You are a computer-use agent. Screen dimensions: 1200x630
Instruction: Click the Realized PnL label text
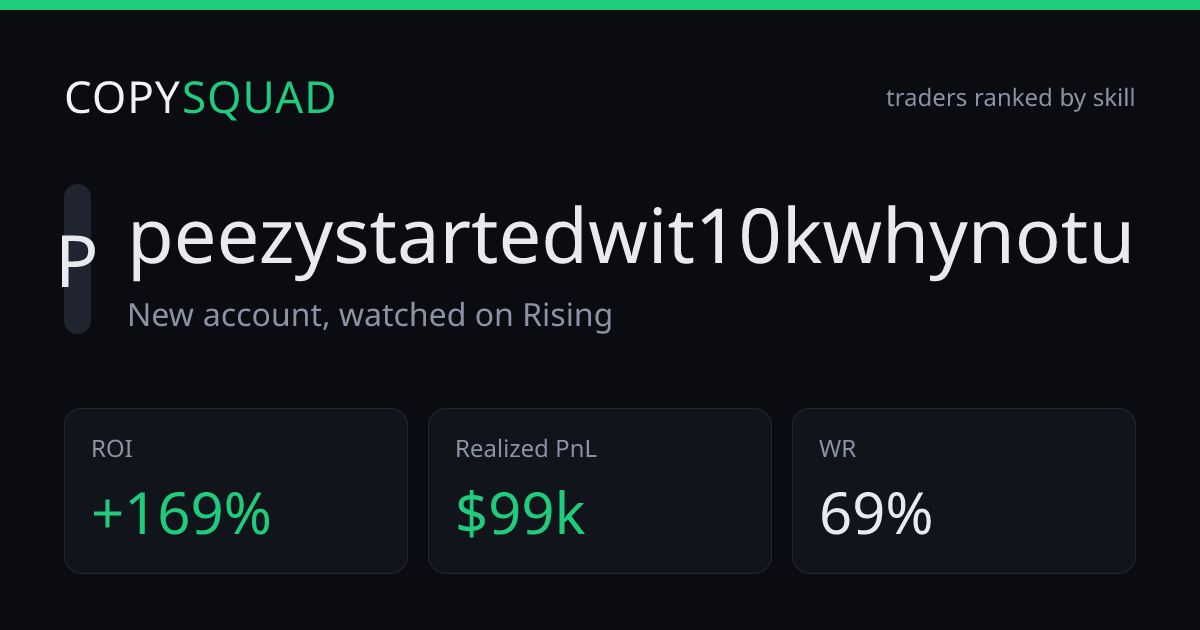[526, 449]
